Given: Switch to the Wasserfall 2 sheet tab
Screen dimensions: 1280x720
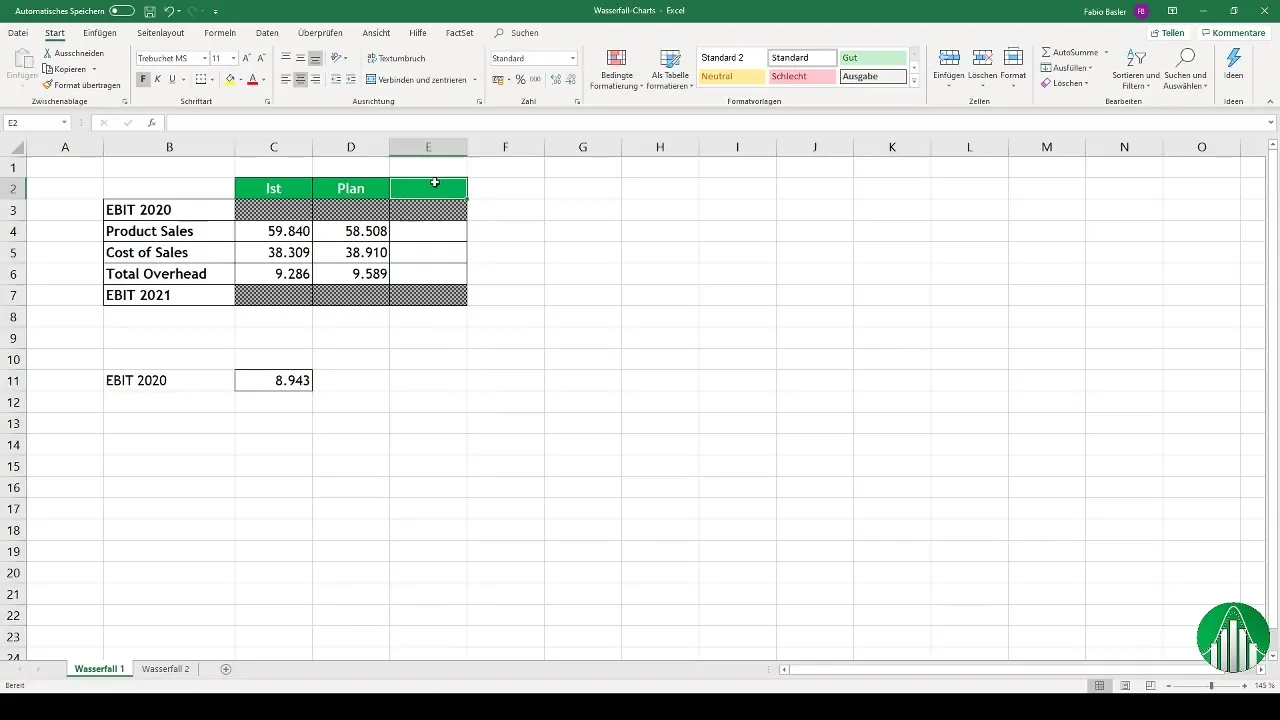Looking at the screenshot, I should (x=165, y=669).
